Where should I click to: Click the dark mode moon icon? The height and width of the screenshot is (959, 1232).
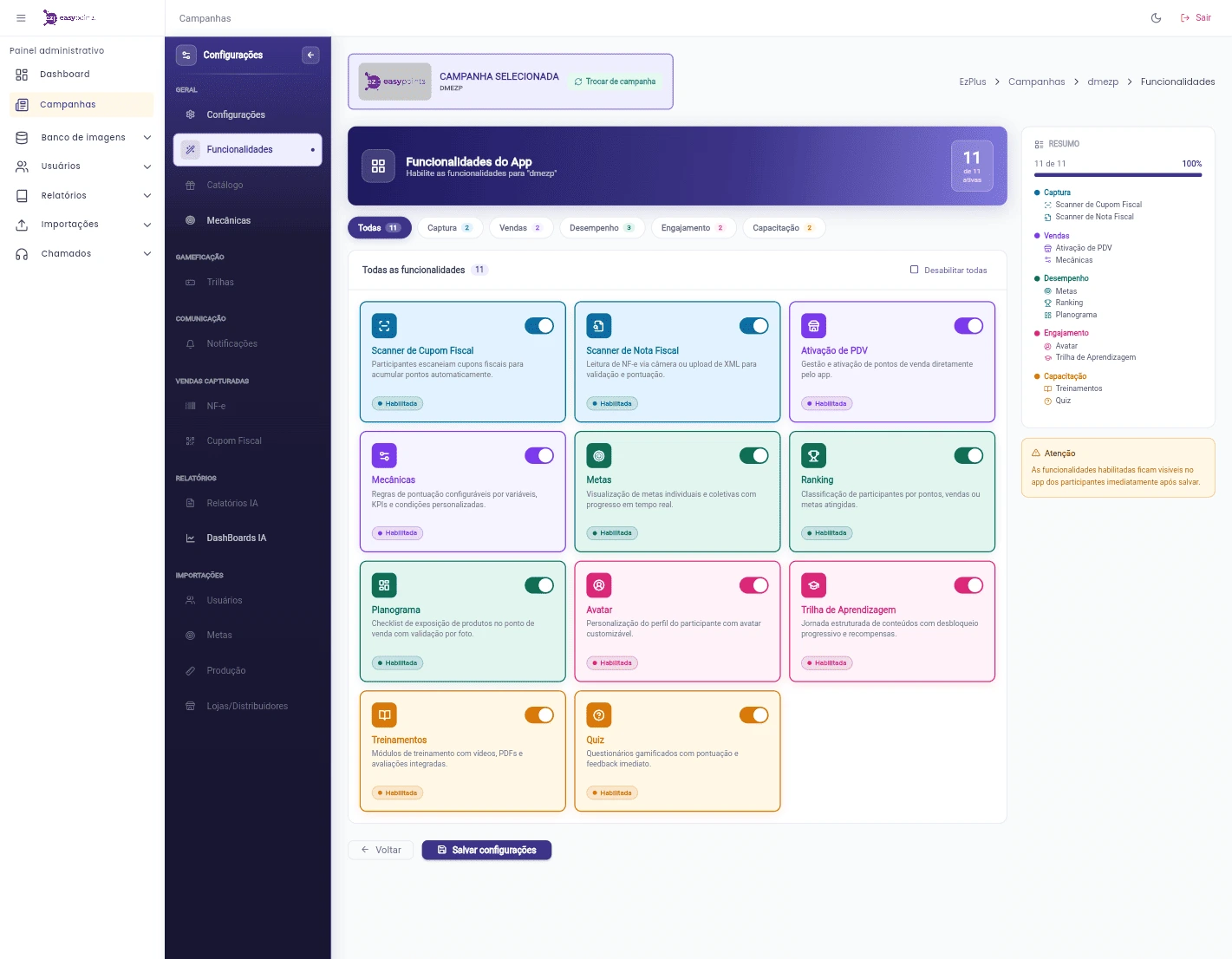pyautogui.click(x=1156, y=17)
